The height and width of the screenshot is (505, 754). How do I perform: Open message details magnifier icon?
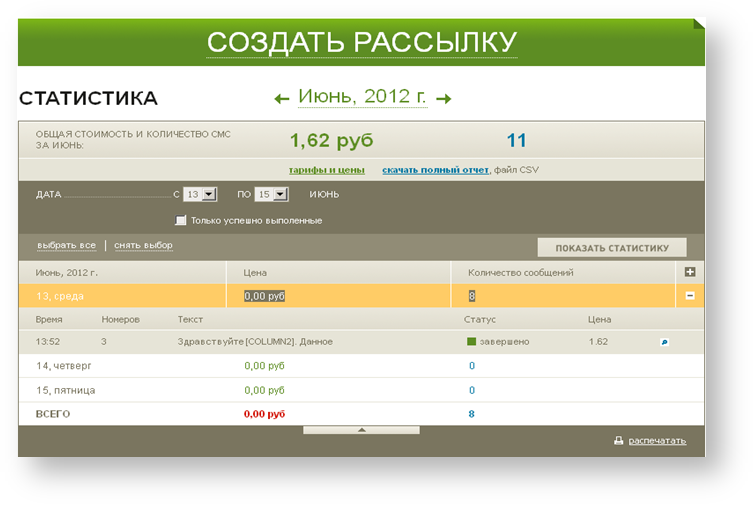[664, 342]
